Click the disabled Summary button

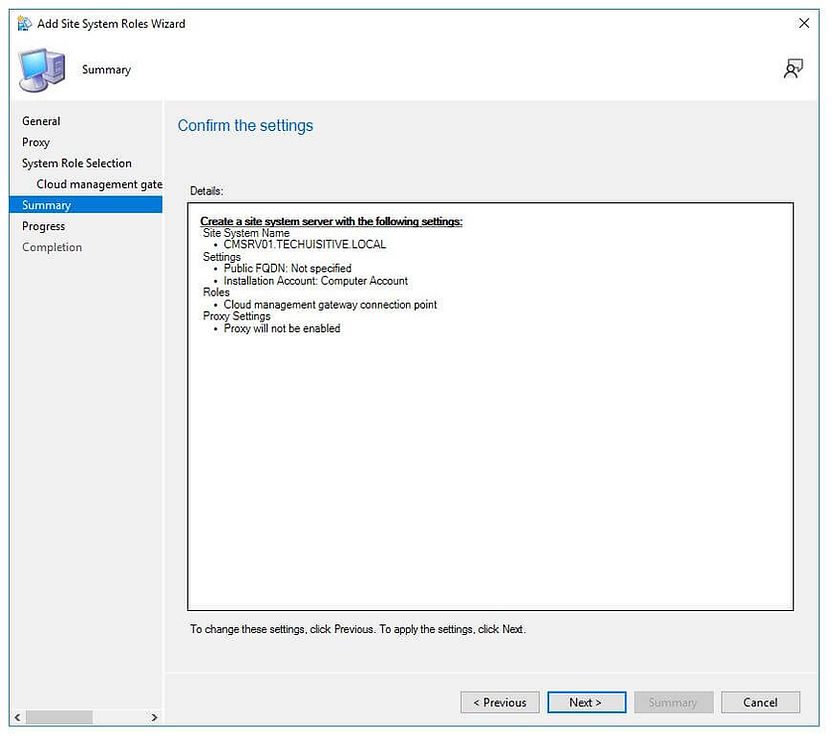pyautogui.click(x=673, y=702)
